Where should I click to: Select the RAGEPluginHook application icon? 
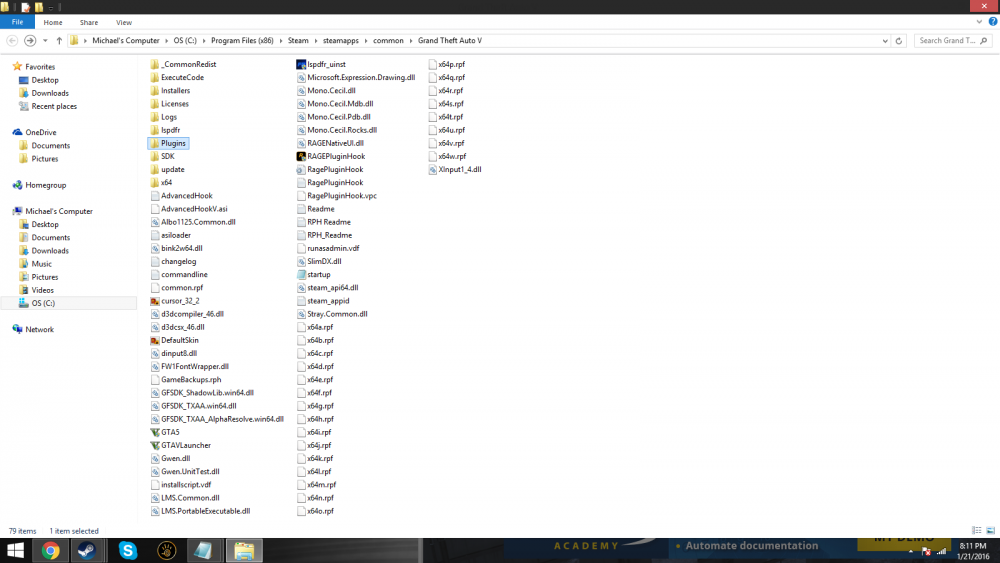pos(301,156)
